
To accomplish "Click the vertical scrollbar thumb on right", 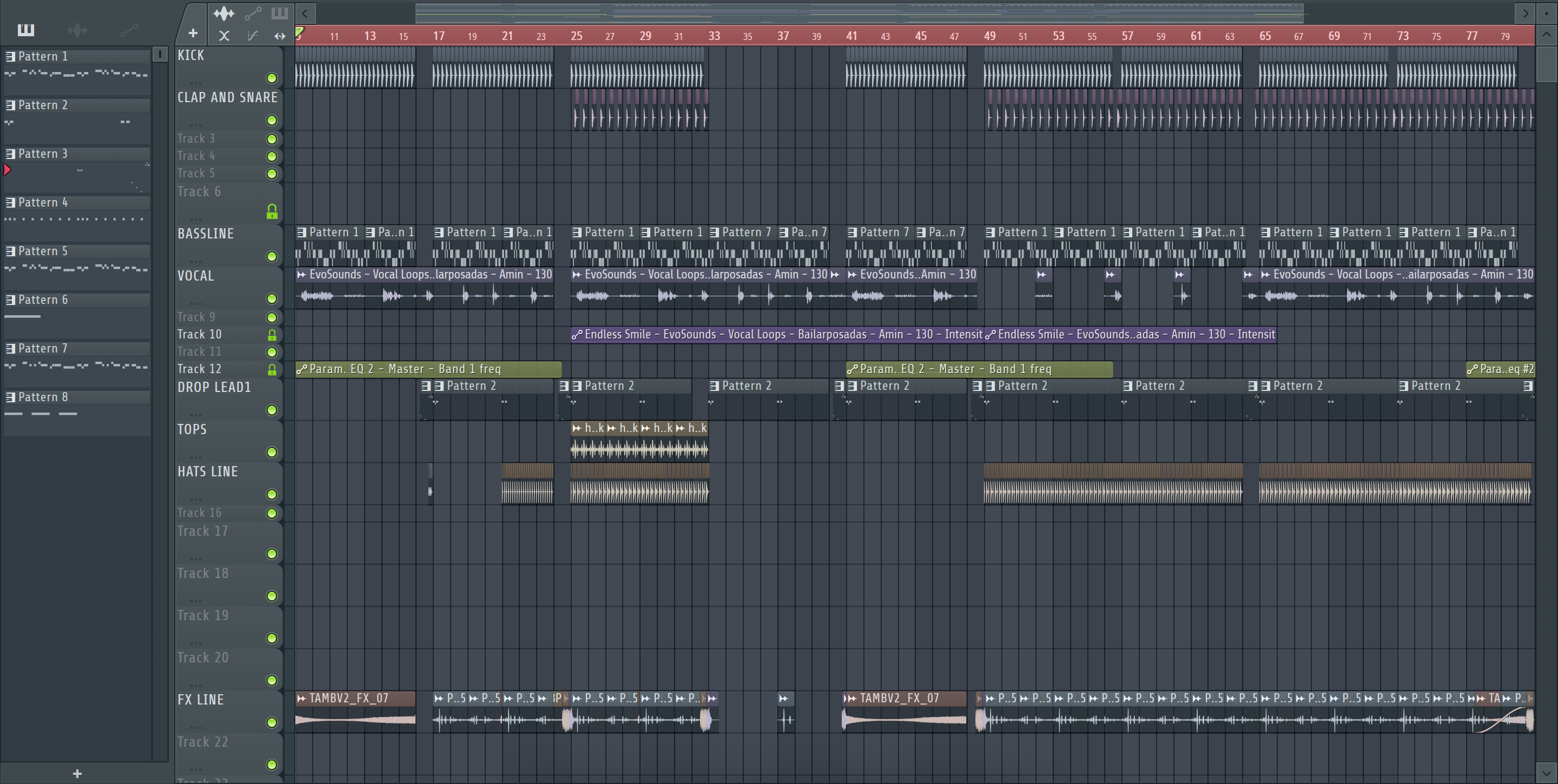I will pos(1547,63).
